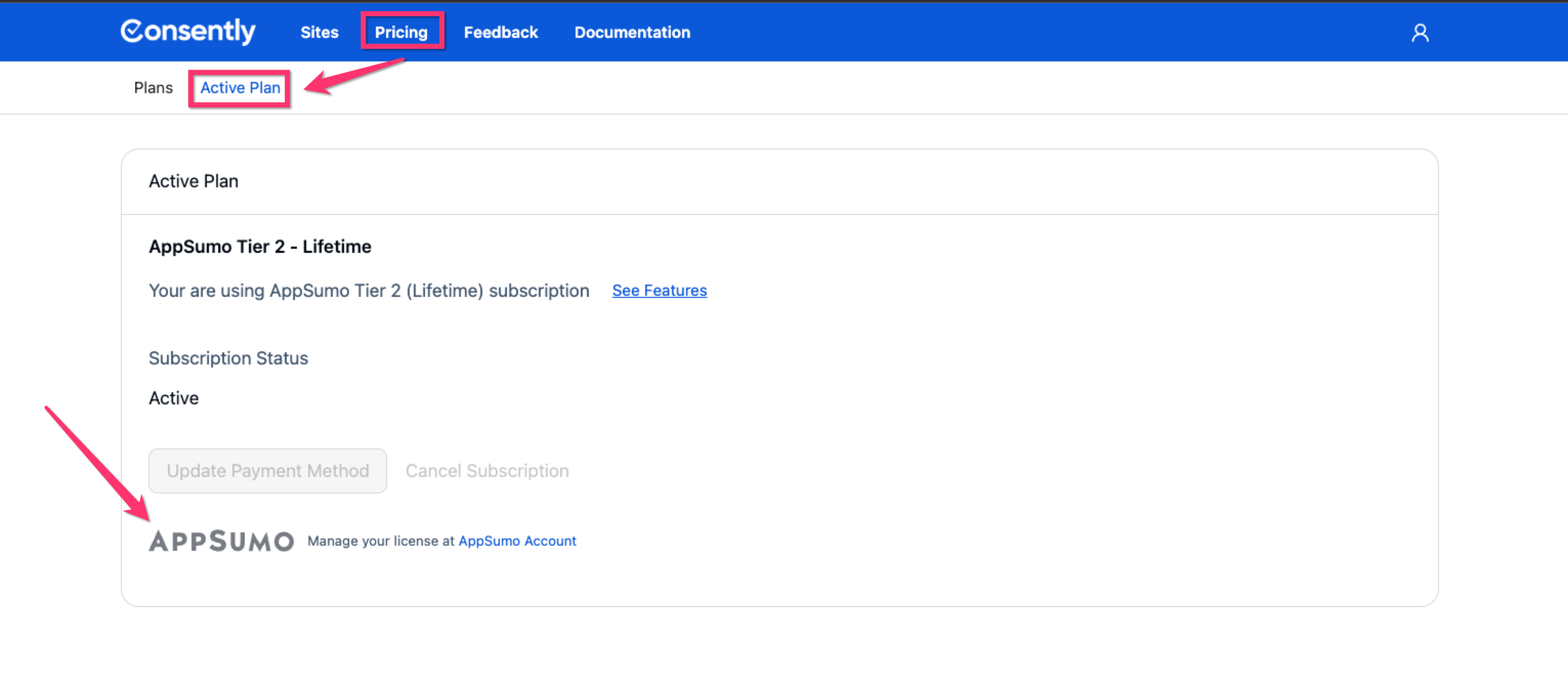Image resolution: width=1568 pixels, height=690 pixels.
Task: Click the AppSumo Tier 2 - Lifetime heading
Action: click(260, 246)
